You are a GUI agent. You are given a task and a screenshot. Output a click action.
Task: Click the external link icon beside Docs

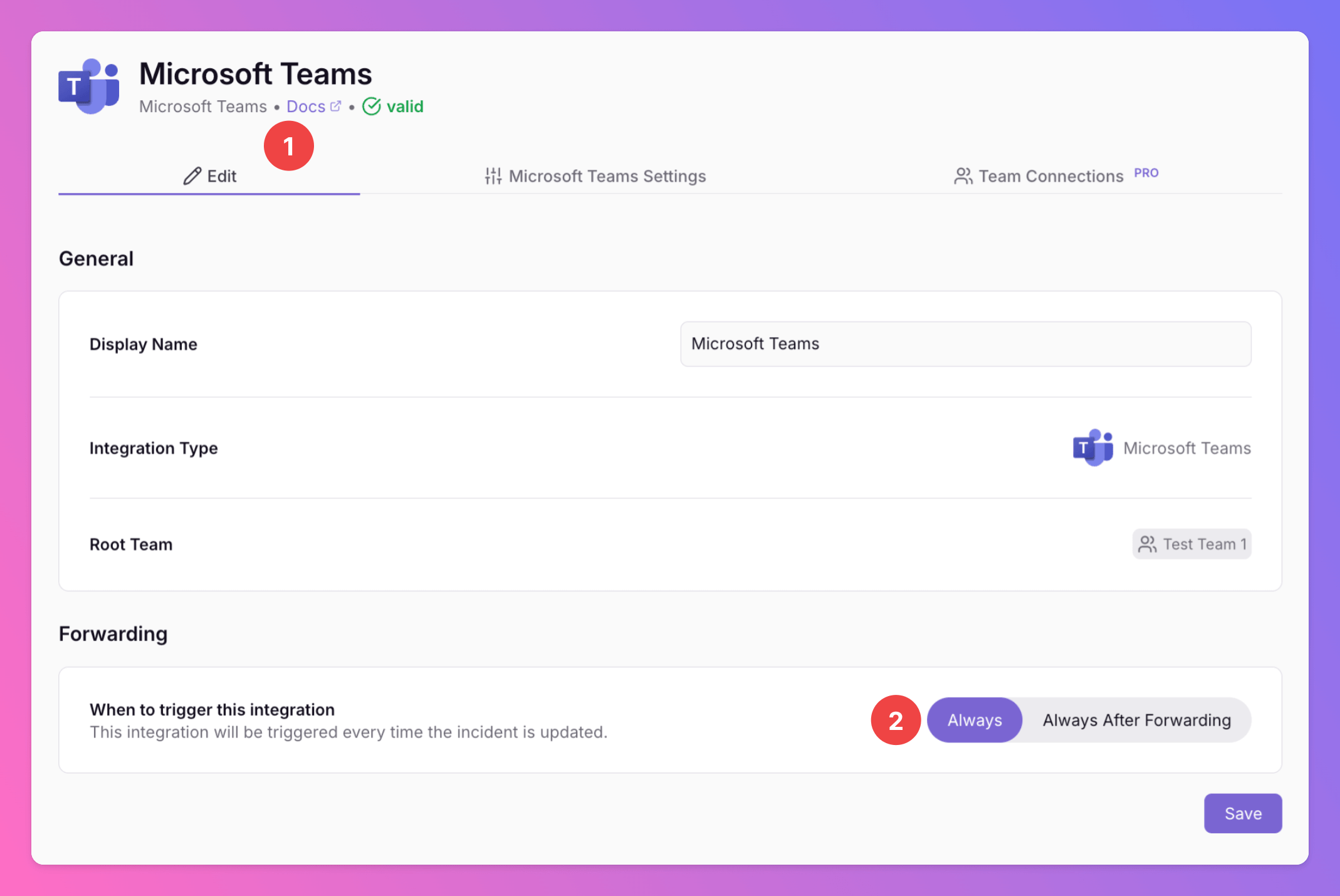(336, 106)
